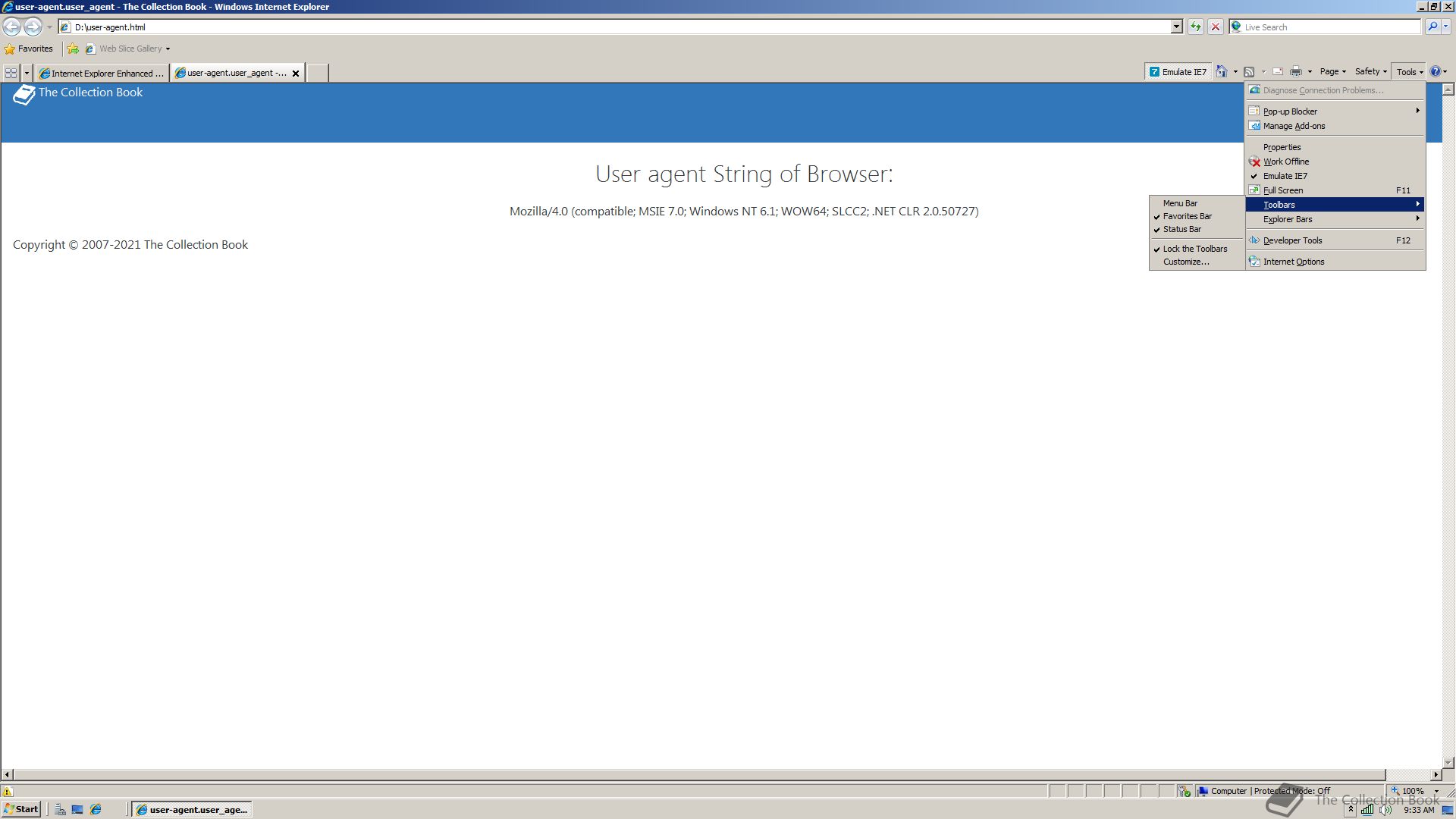The height and width of the screenshot is (819, 1456).
Task: Click Customize... in Toolbars submenu
Action: click(x=1197, y=262)
